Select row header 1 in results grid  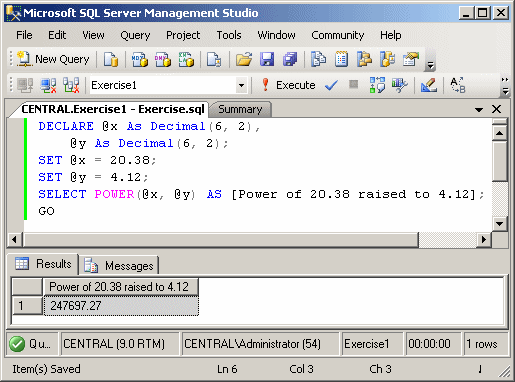point(27,306)
